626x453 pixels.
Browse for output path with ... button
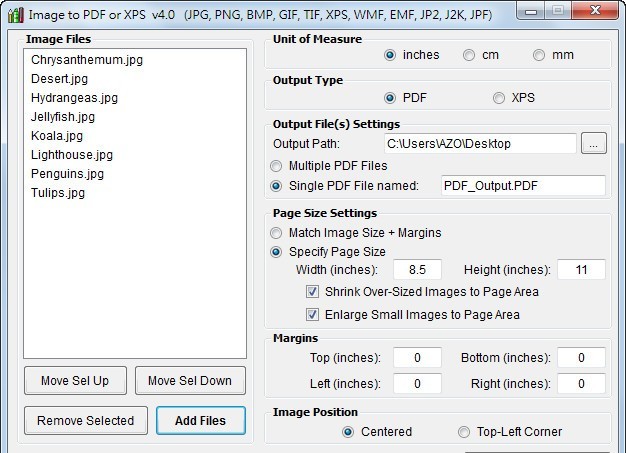[593, 144]
